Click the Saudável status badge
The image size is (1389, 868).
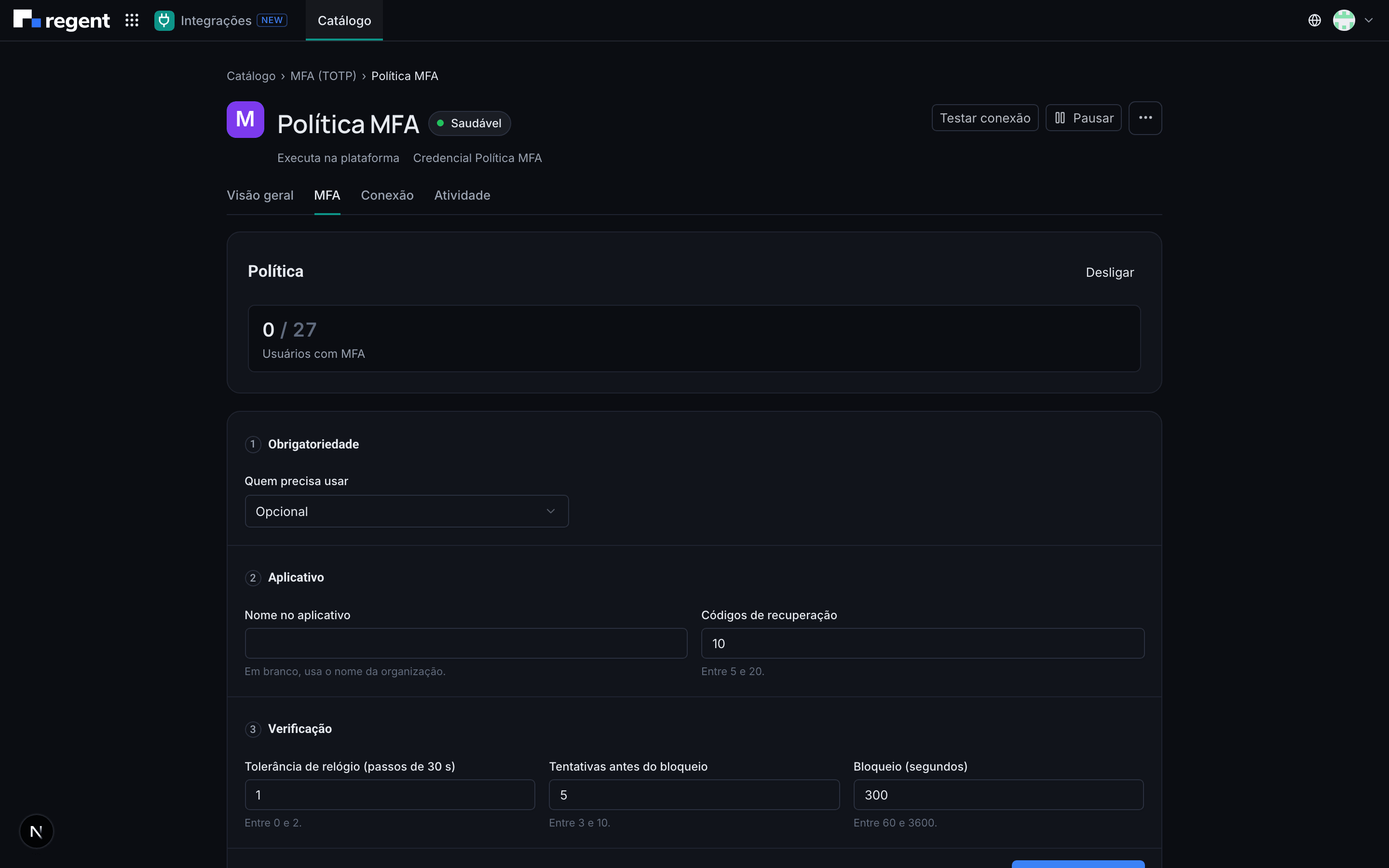tap(469, 123)
